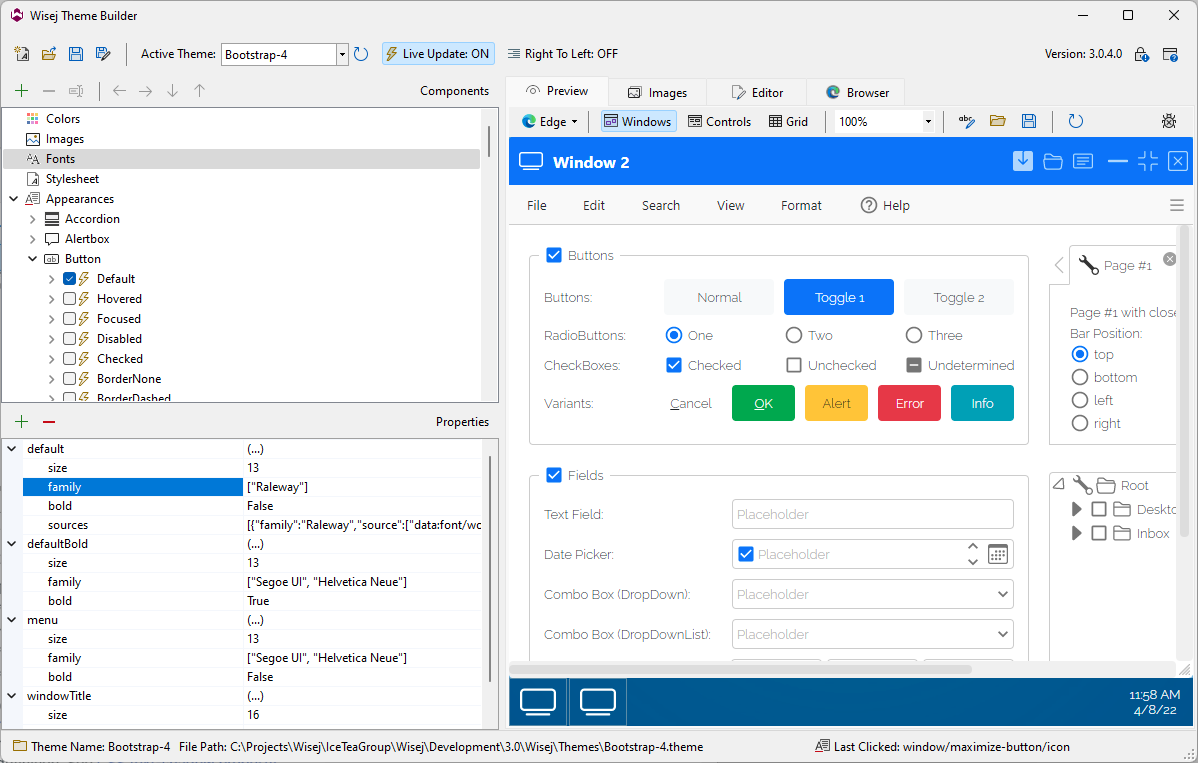Uncheck the Default button state checkbox

click(x=70, y=279)
